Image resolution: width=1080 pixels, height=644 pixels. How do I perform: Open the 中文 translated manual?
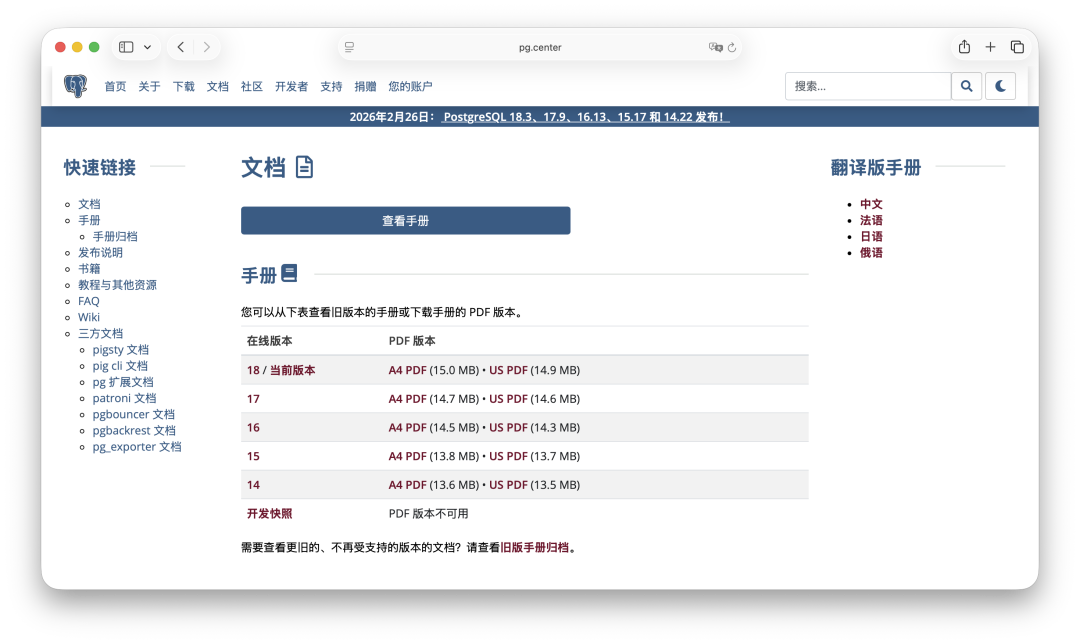871,204
